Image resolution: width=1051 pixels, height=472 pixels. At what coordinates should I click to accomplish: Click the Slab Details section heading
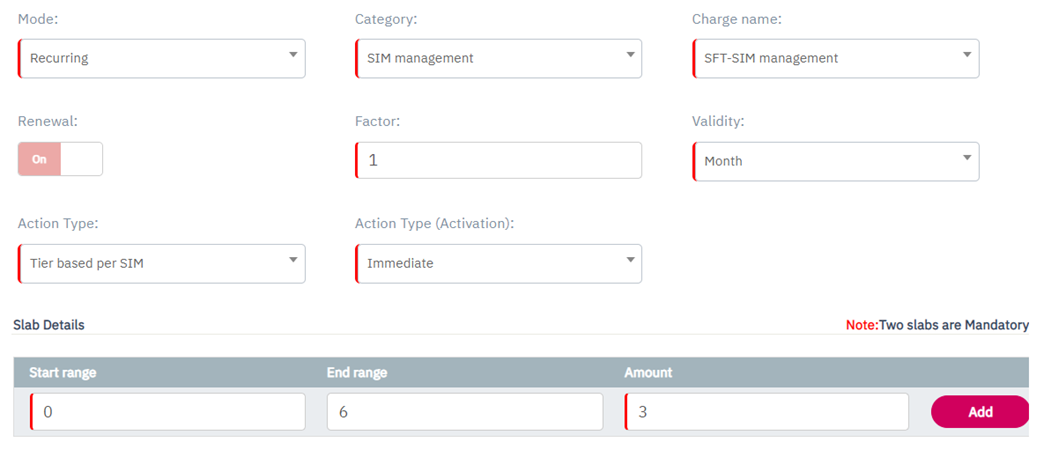coord(49,325)
